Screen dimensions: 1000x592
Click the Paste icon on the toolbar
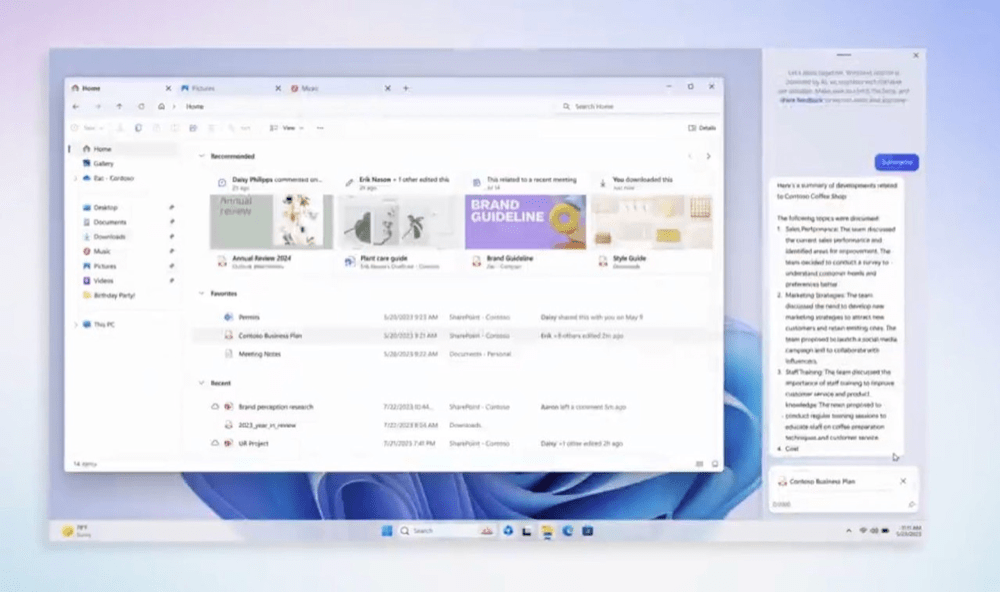click(x=156, y=128)
